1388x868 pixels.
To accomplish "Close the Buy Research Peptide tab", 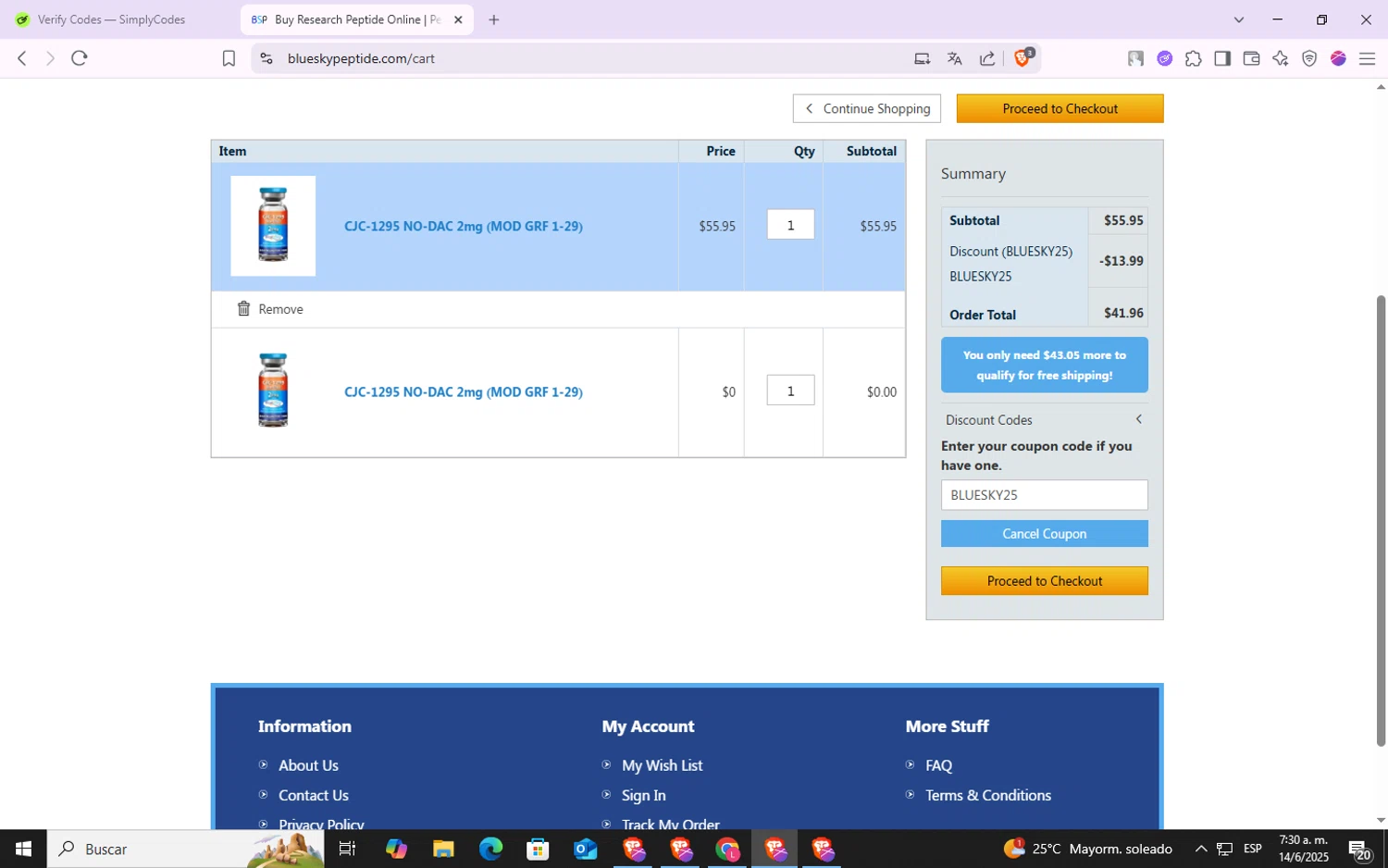I will [x=458, y=19].
